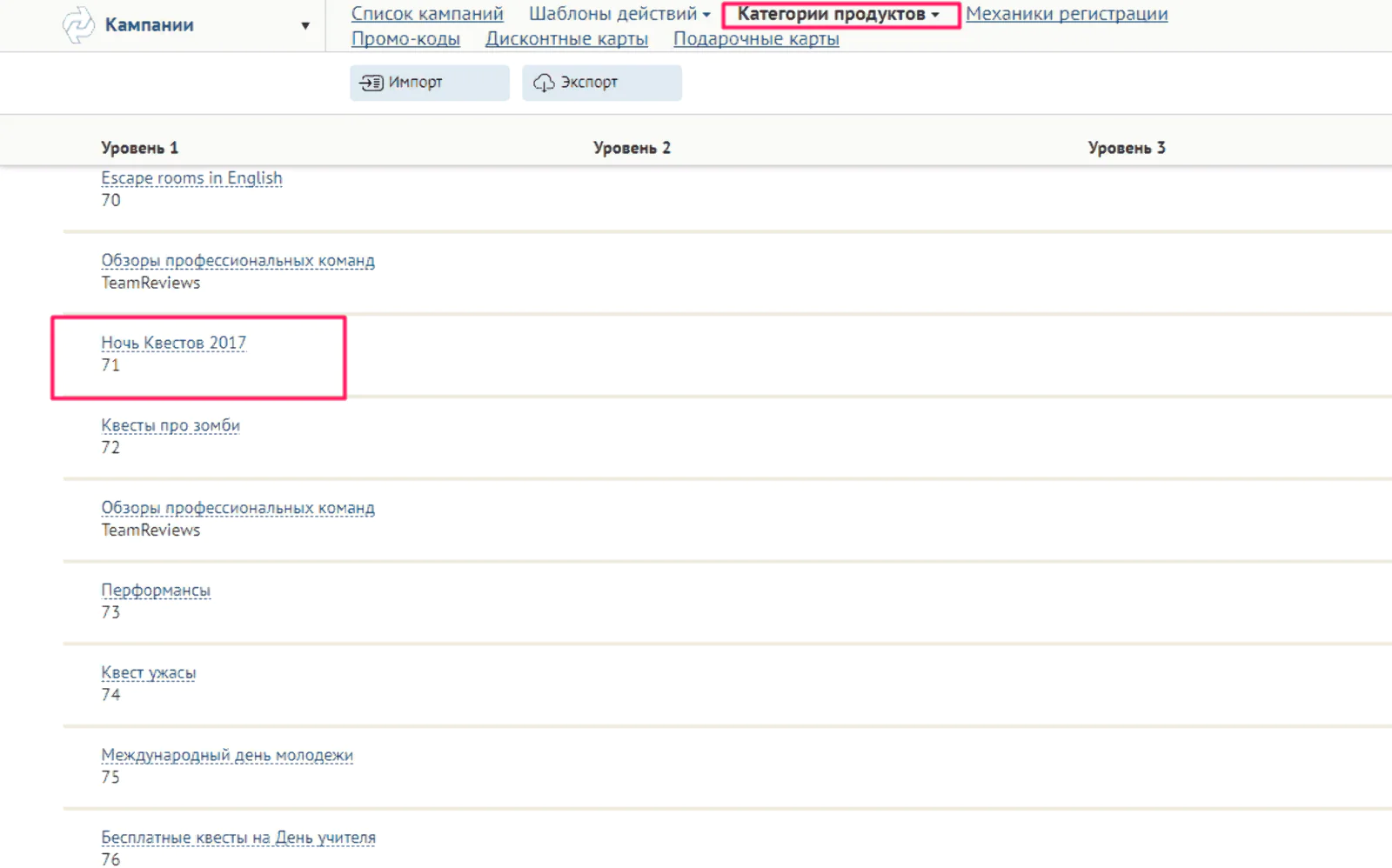Open the Категории продуктов dropdown
Viewport: 1392px width, 868px height.
839,14
